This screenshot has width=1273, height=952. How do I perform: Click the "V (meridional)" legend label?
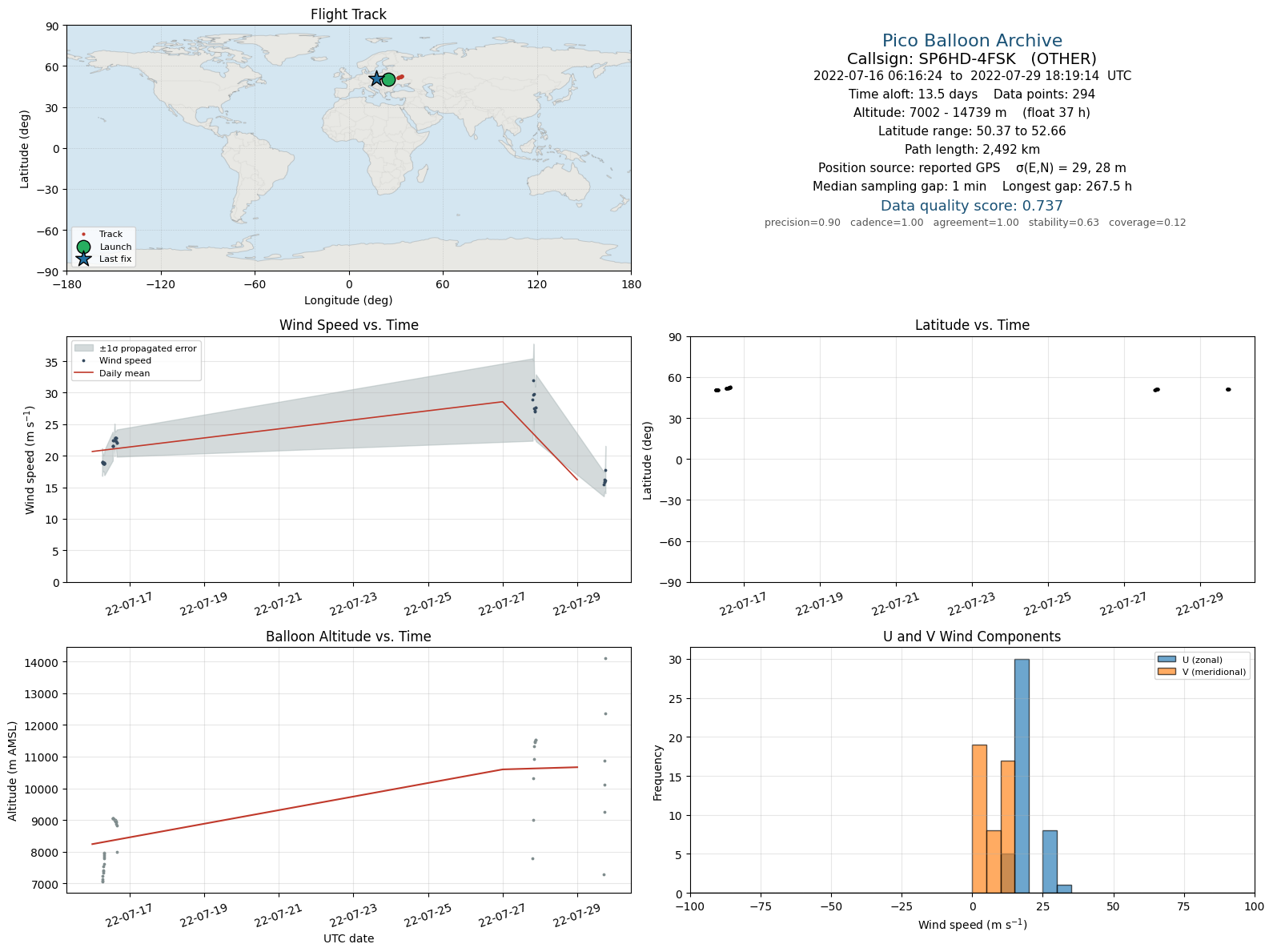click(x=1215, y=672)
